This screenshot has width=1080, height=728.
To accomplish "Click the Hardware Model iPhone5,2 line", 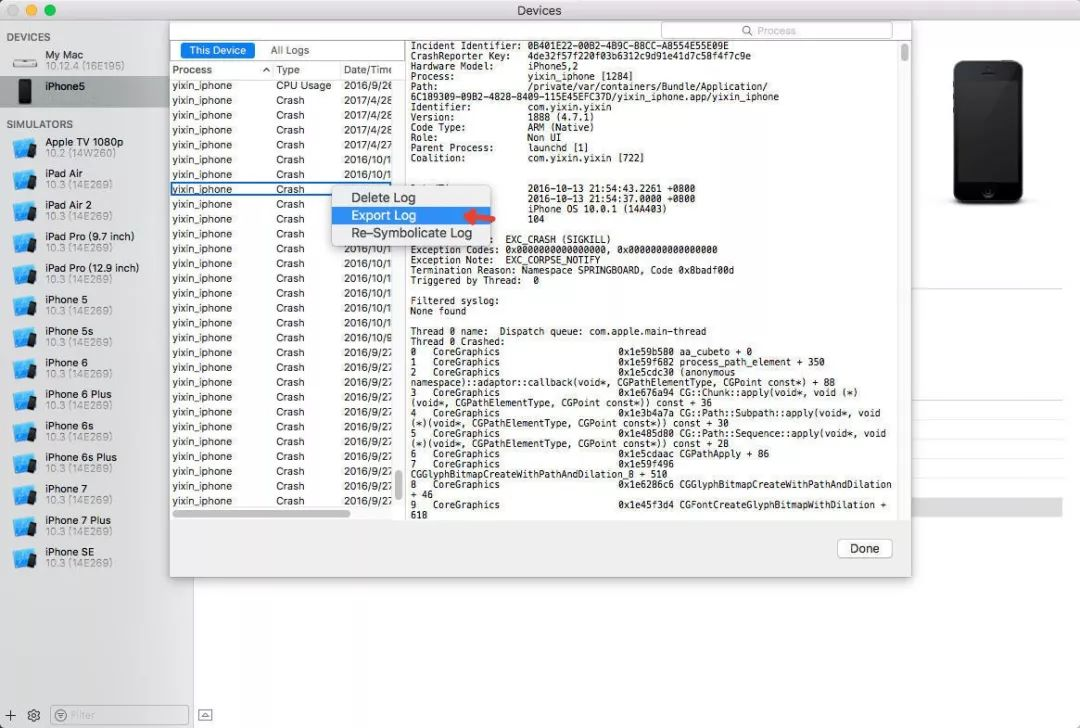I will pos(495,66).
